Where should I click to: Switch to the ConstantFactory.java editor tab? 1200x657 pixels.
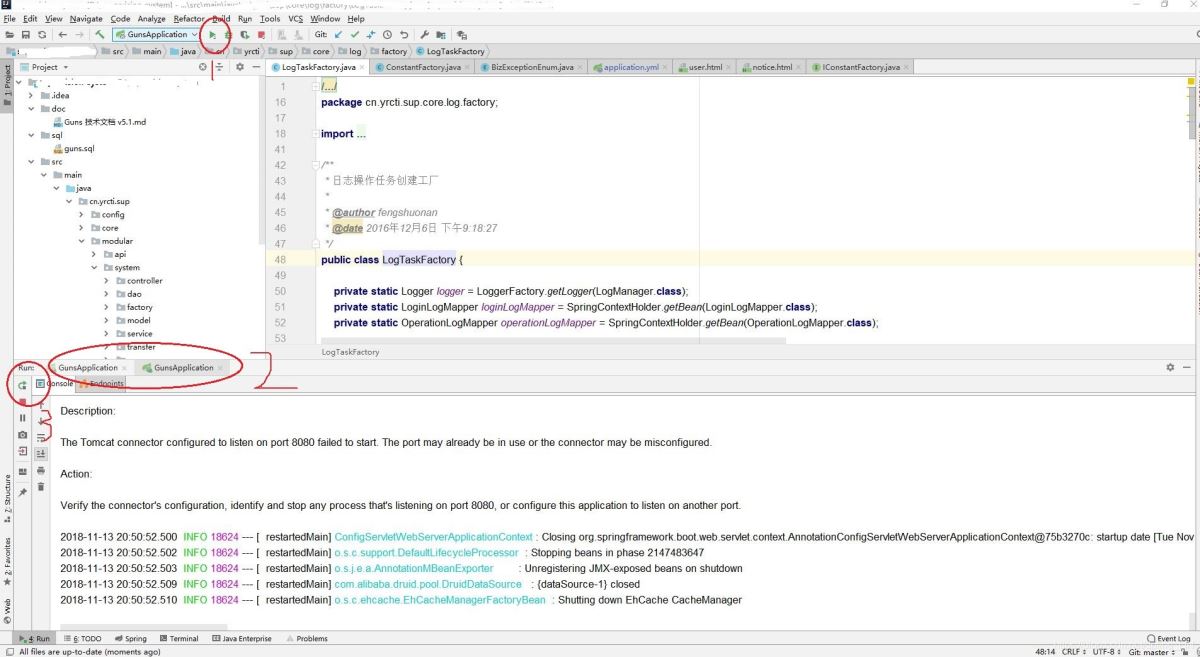point(422,67)
